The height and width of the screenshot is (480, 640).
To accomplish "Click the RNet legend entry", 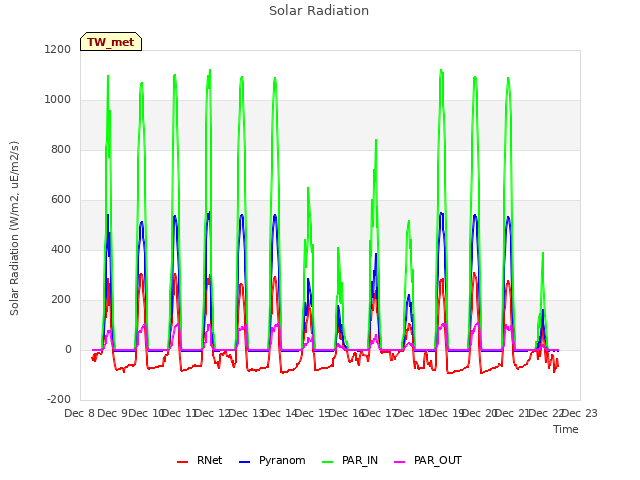I will [200, 460].
